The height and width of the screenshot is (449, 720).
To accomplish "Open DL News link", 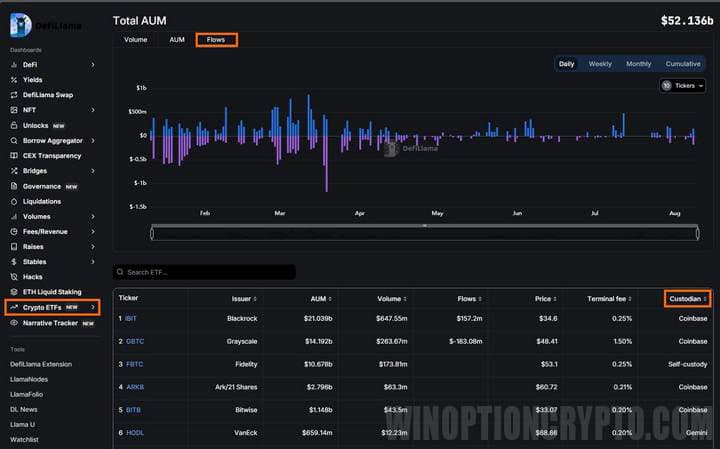I will (x=23, y=410).
